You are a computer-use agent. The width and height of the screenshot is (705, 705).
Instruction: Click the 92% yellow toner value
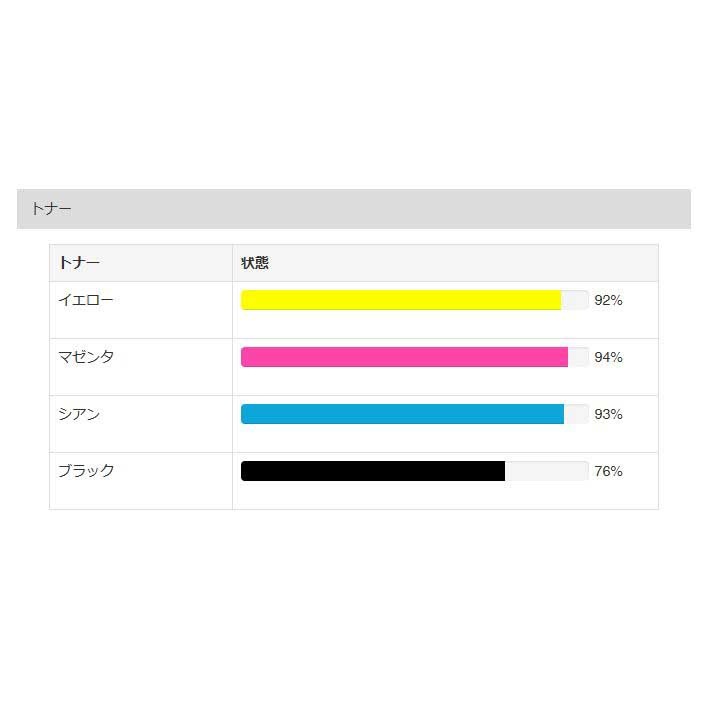[x=608, y=300]
